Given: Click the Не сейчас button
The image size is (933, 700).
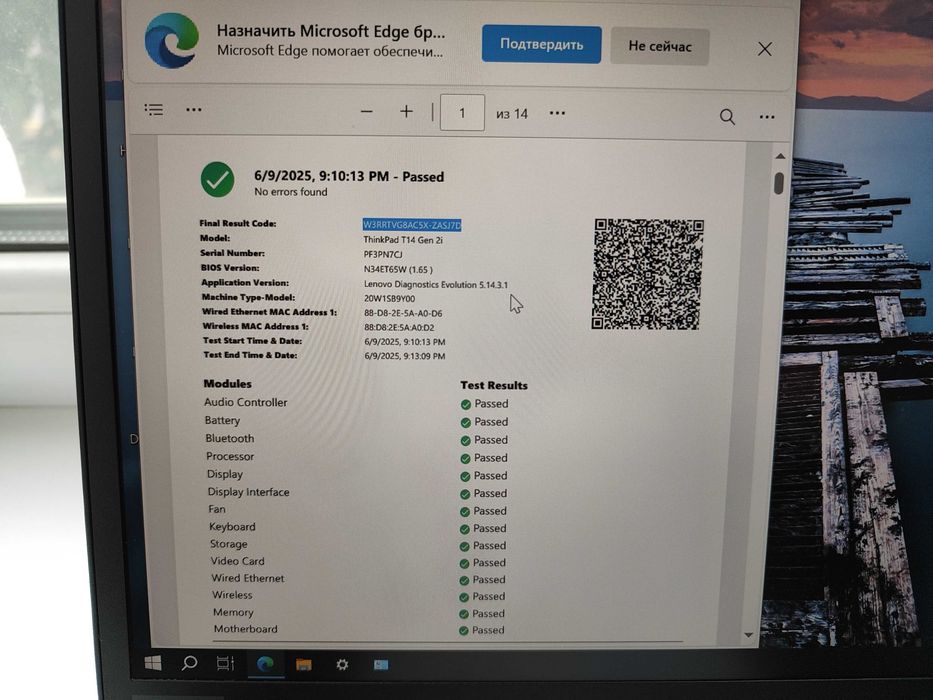Looking at the screenshot, I should [660, 46].
